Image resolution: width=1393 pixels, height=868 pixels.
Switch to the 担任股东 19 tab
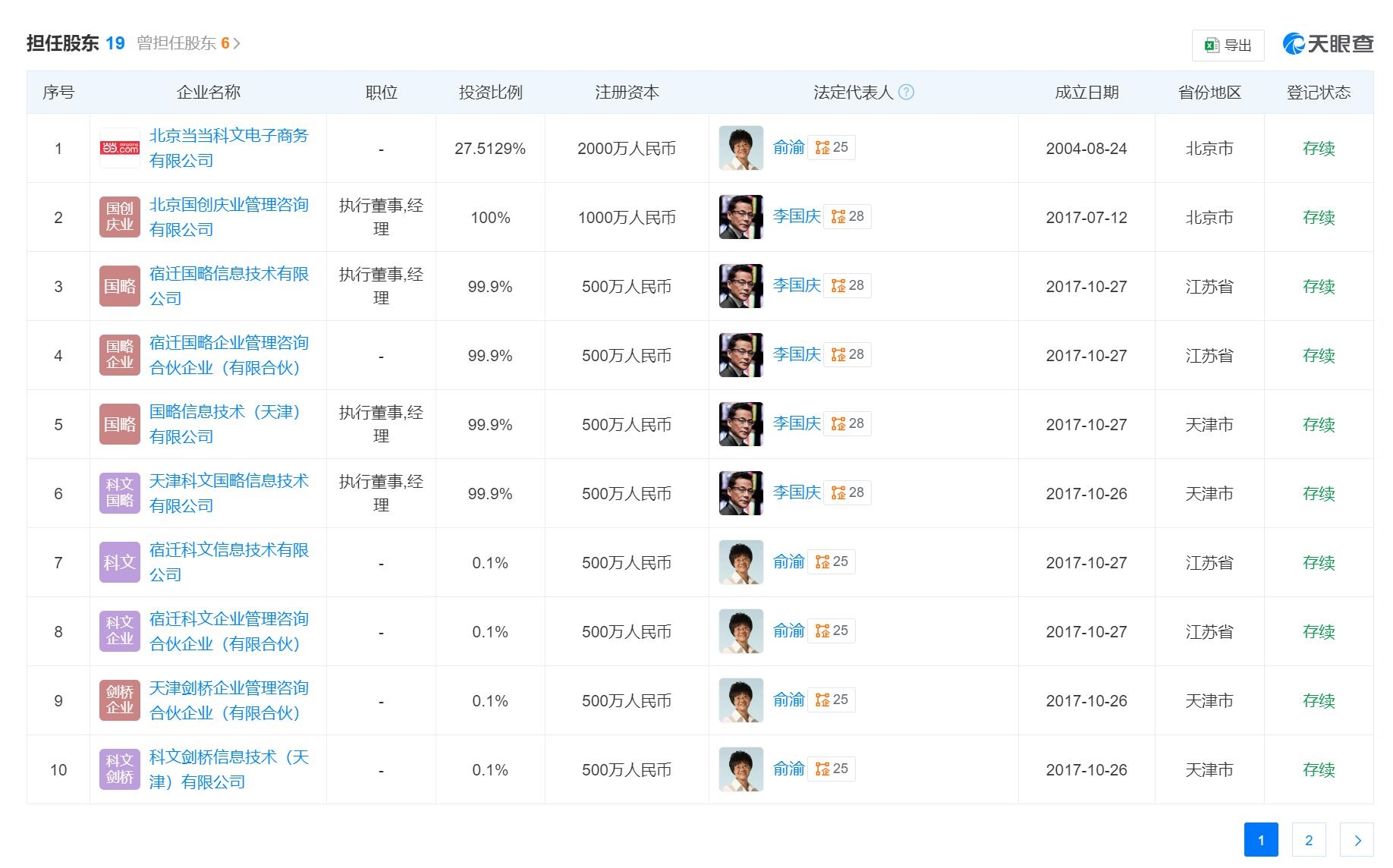point(75,43)
